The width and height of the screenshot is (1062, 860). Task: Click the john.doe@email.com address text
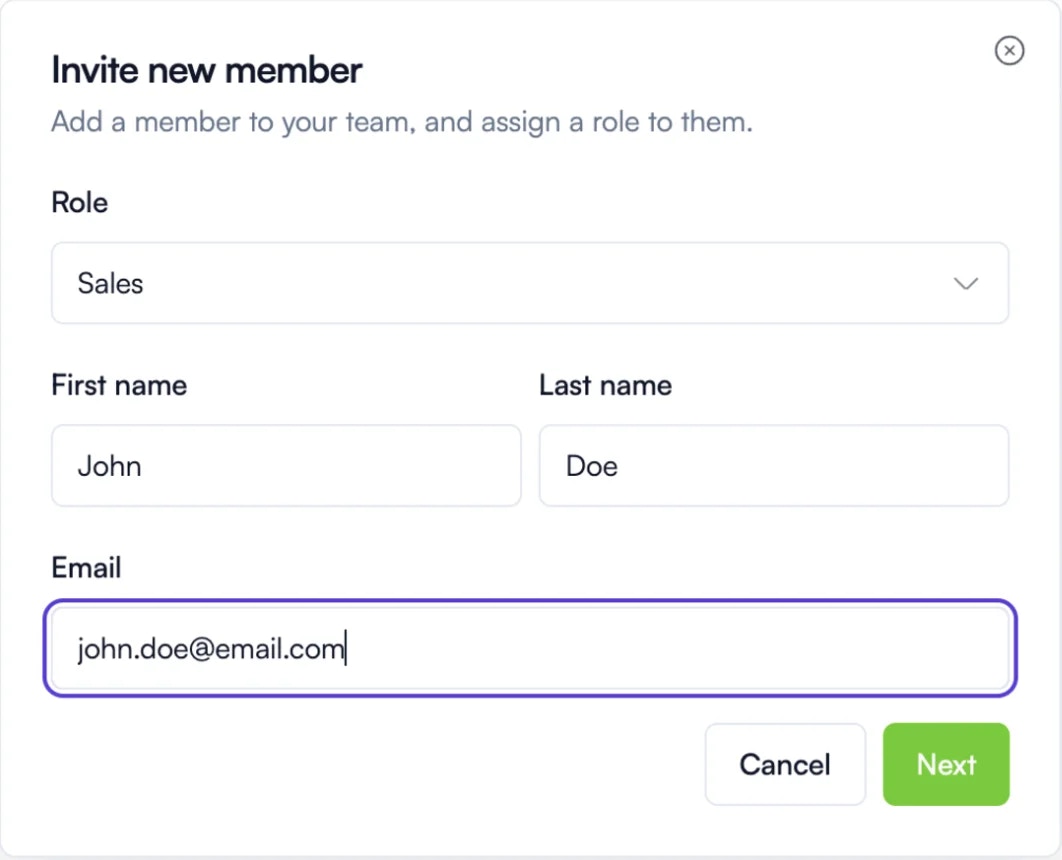click(210, 650)
